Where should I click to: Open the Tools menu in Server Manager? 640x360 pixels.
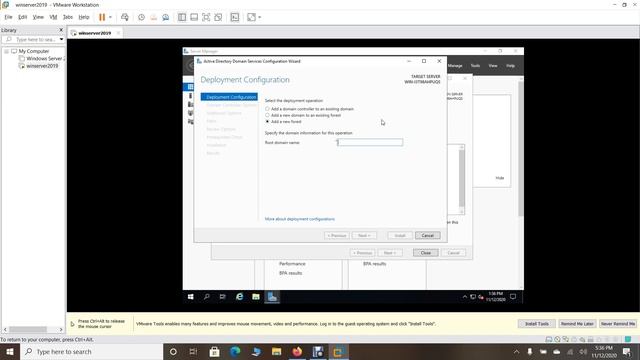pos(475,66)
